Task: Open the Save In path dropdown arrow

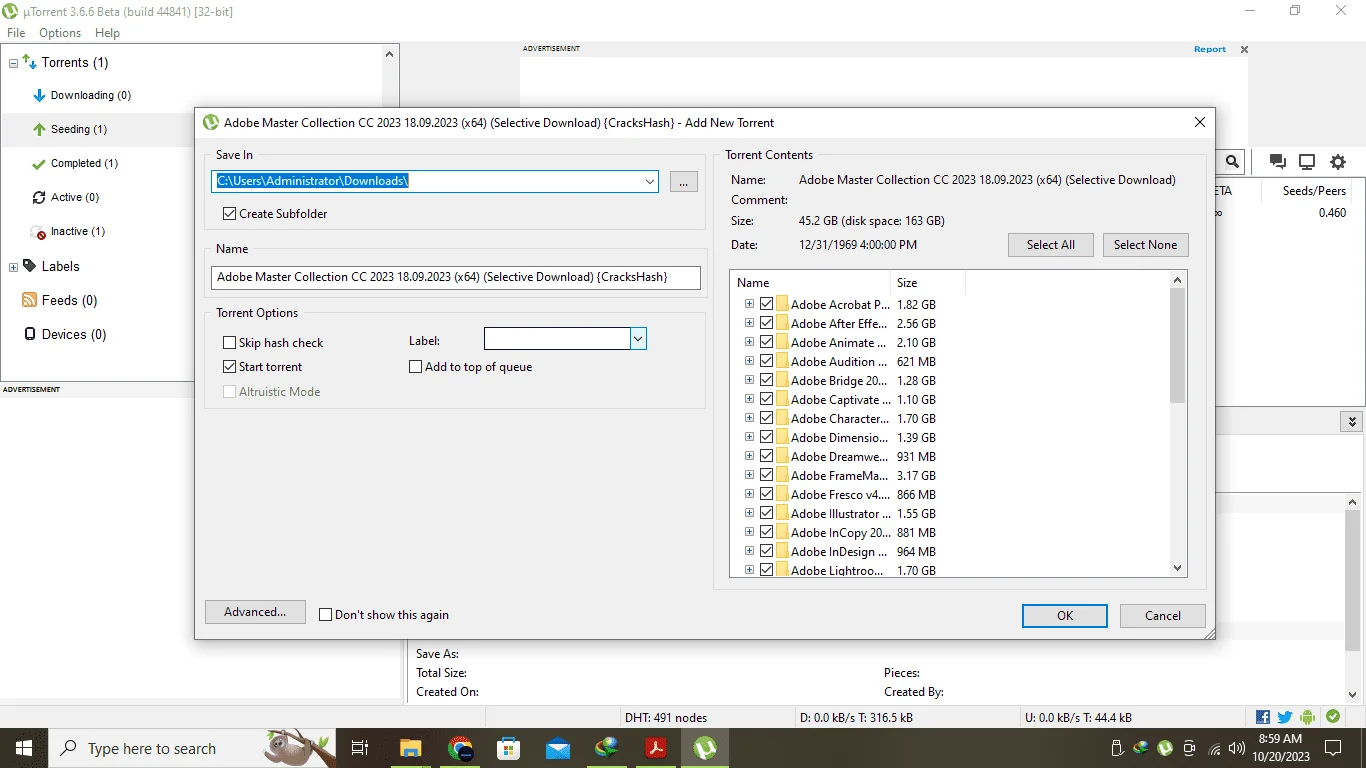Action: [x=650, y=181]
